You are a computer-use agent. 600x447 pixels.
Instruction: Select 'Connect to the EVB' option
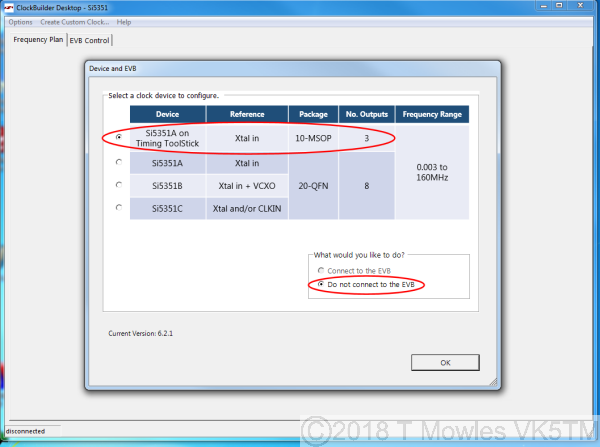[x=321, y=270]
